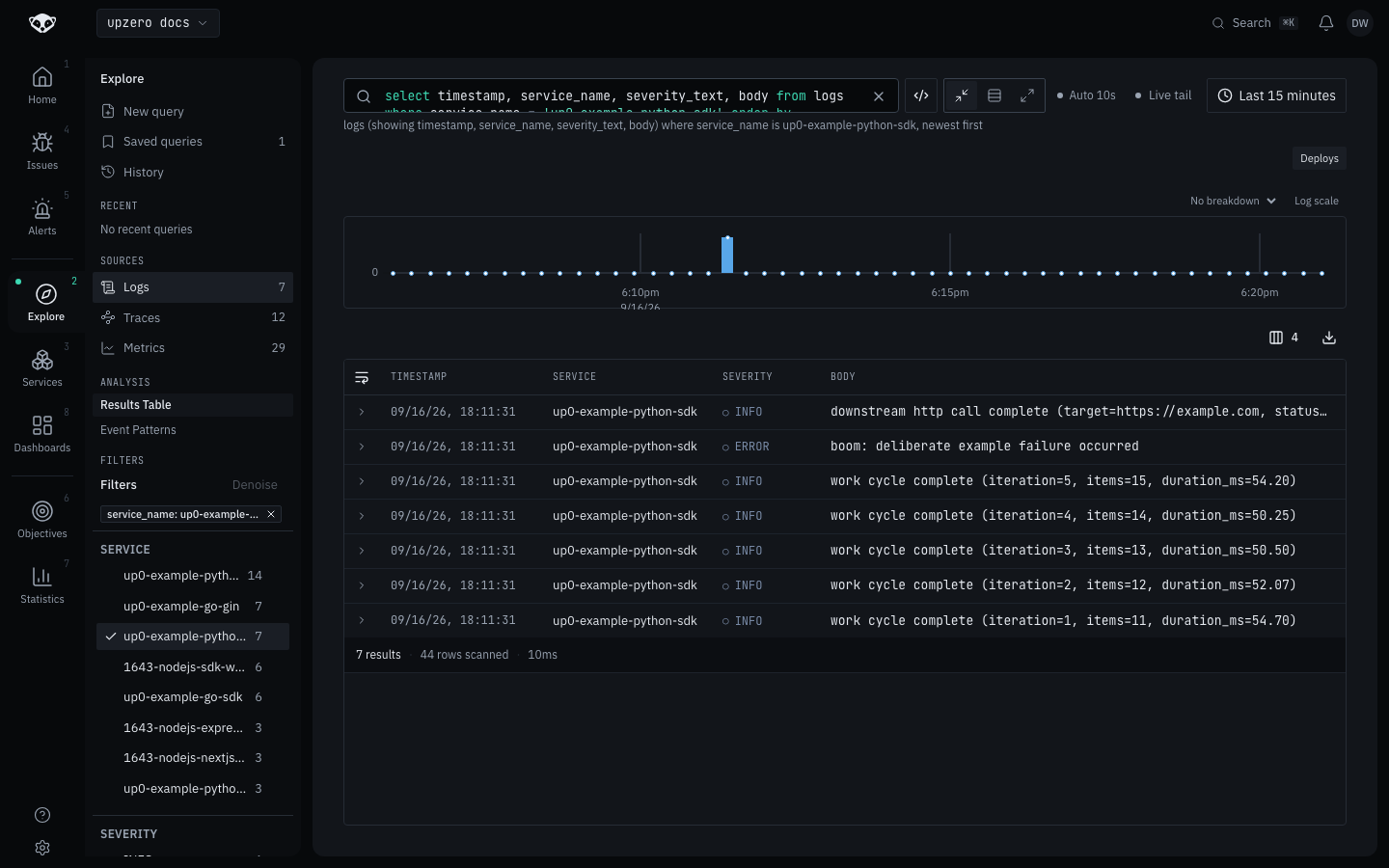This screenshot has height=868, width=1389.
Task: Toggle the query code editor icon
Action: [x=921, y=95]
